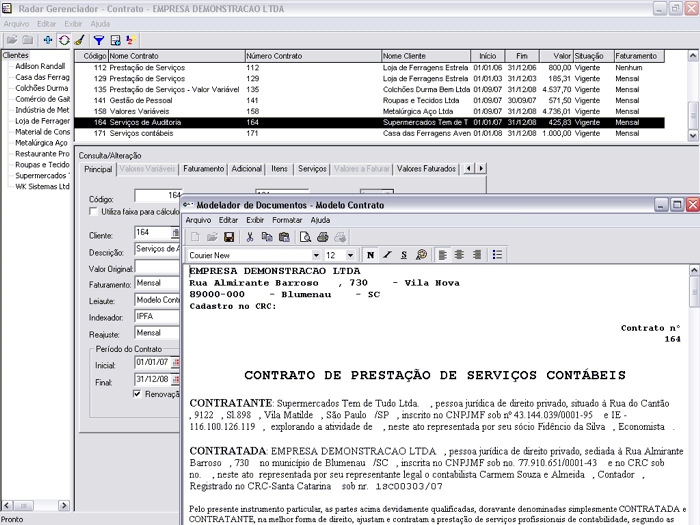Click the cut scissors icon
Viewport: 700px width, 525px height.
(x=251, y=237)
